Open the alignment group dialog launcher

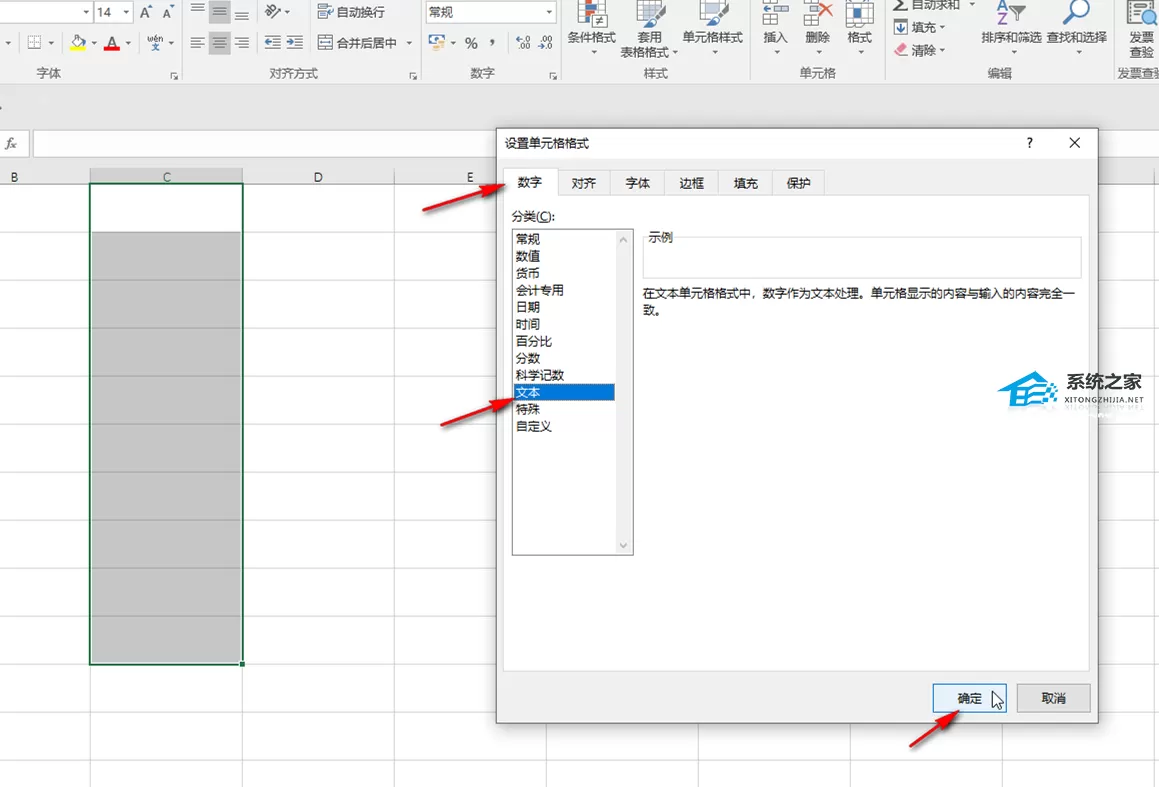413,76
